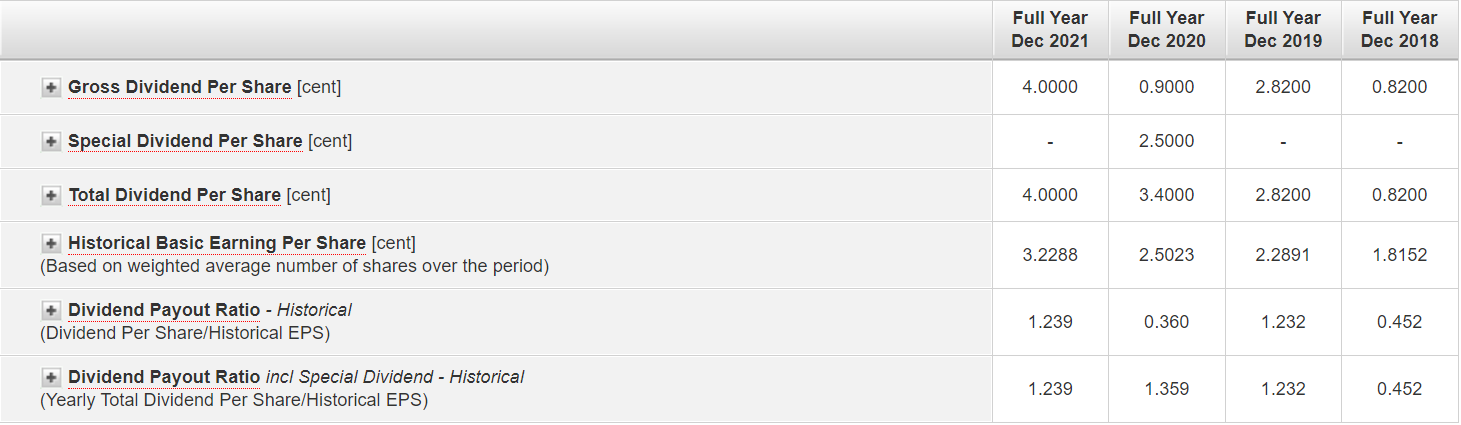Click the 4.0000 gross dividend value for 2021
This screenshot has height=425, width=1461.
point(1050,87)
